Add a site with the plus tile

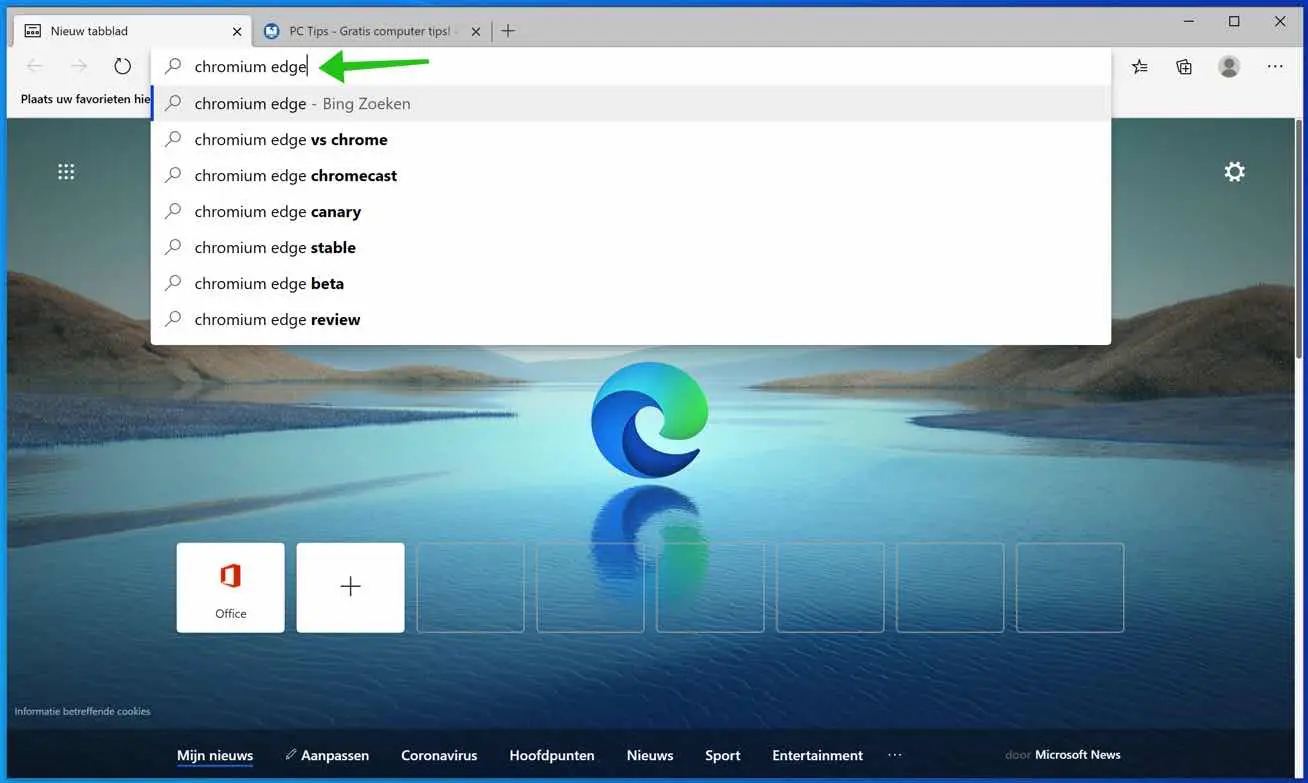tap(350, 588)
